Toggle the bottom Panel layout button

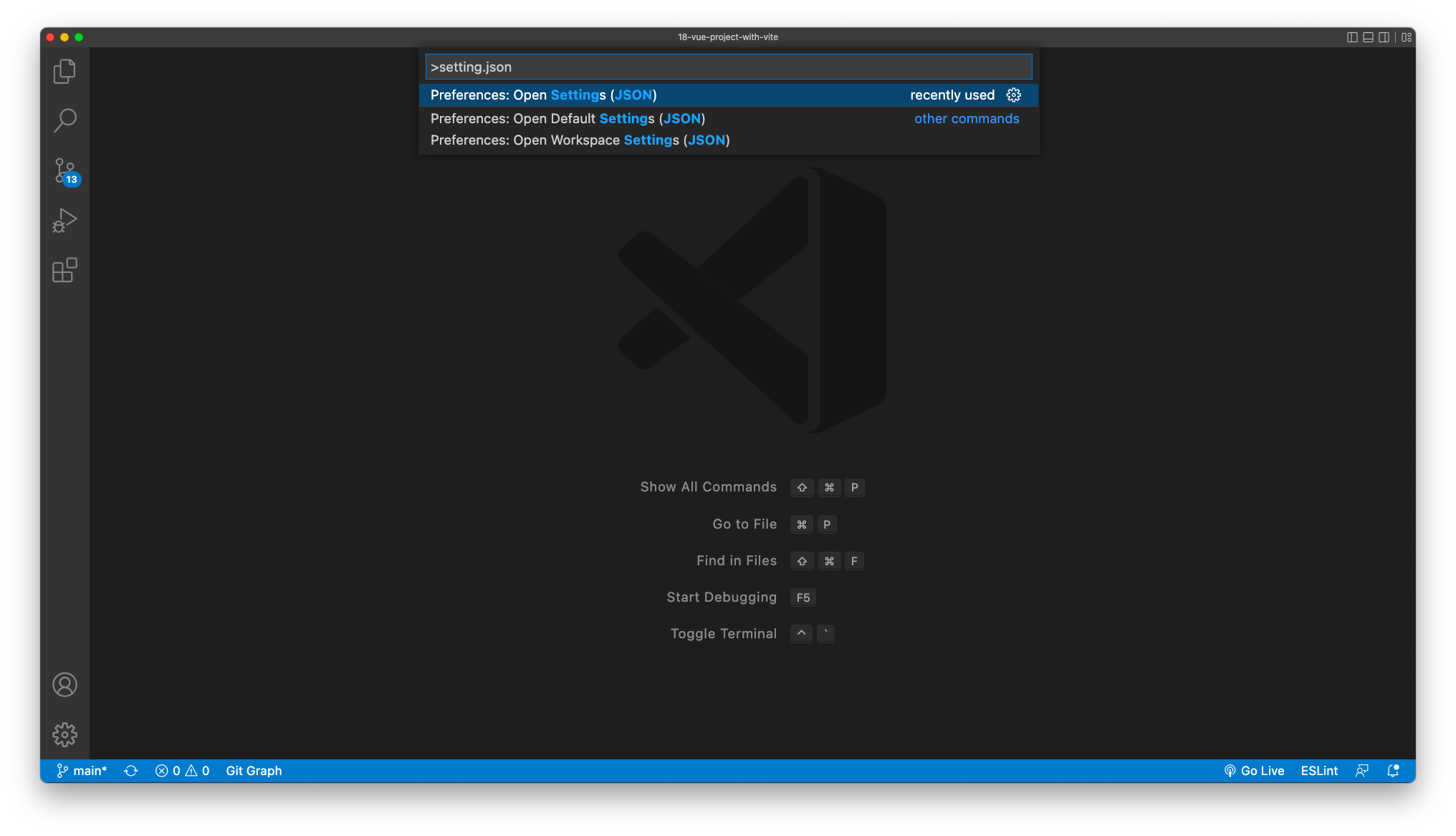pos(1368,37)
